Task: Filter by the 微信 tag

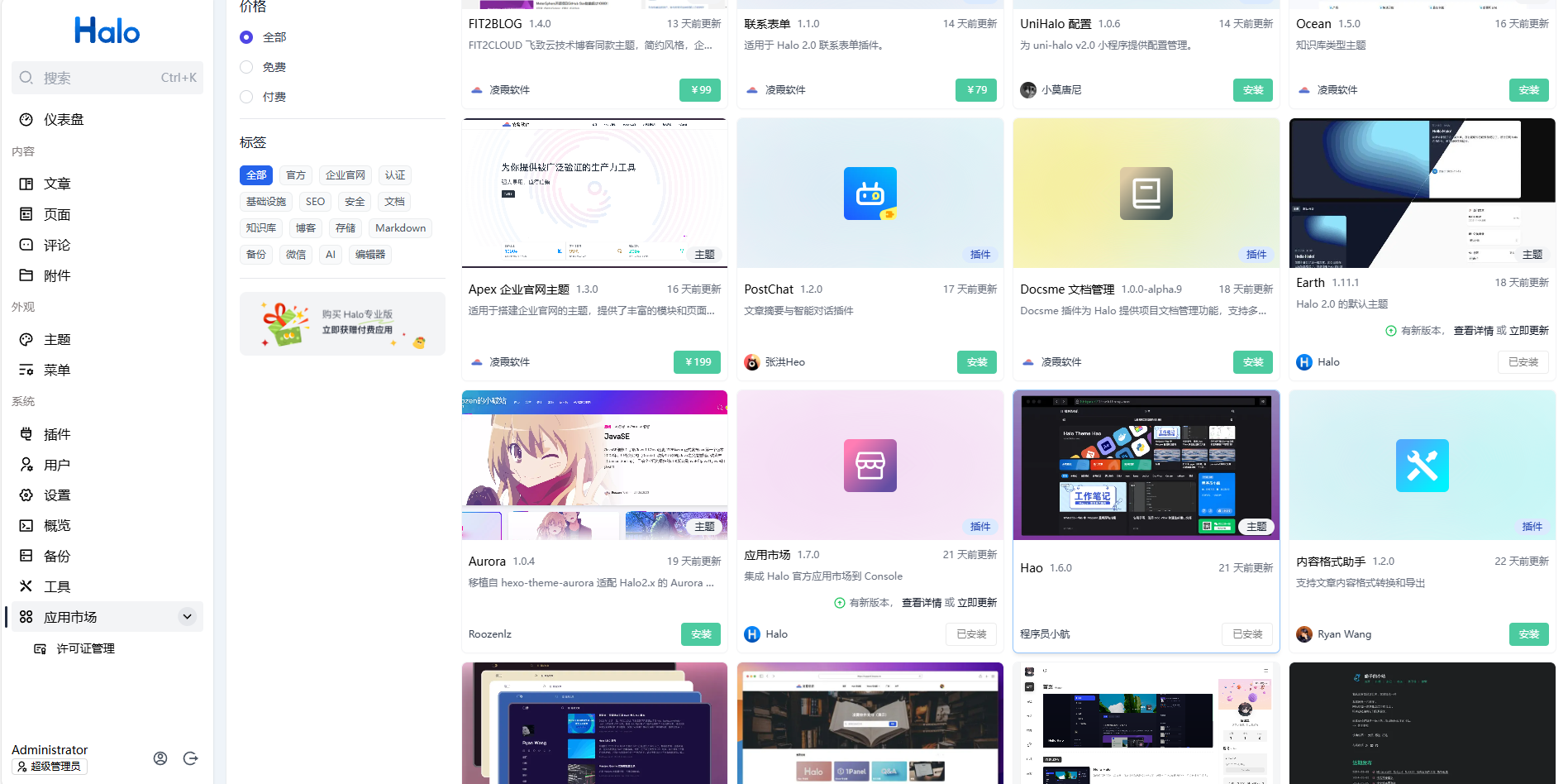Action: click(x=296, y=255)
